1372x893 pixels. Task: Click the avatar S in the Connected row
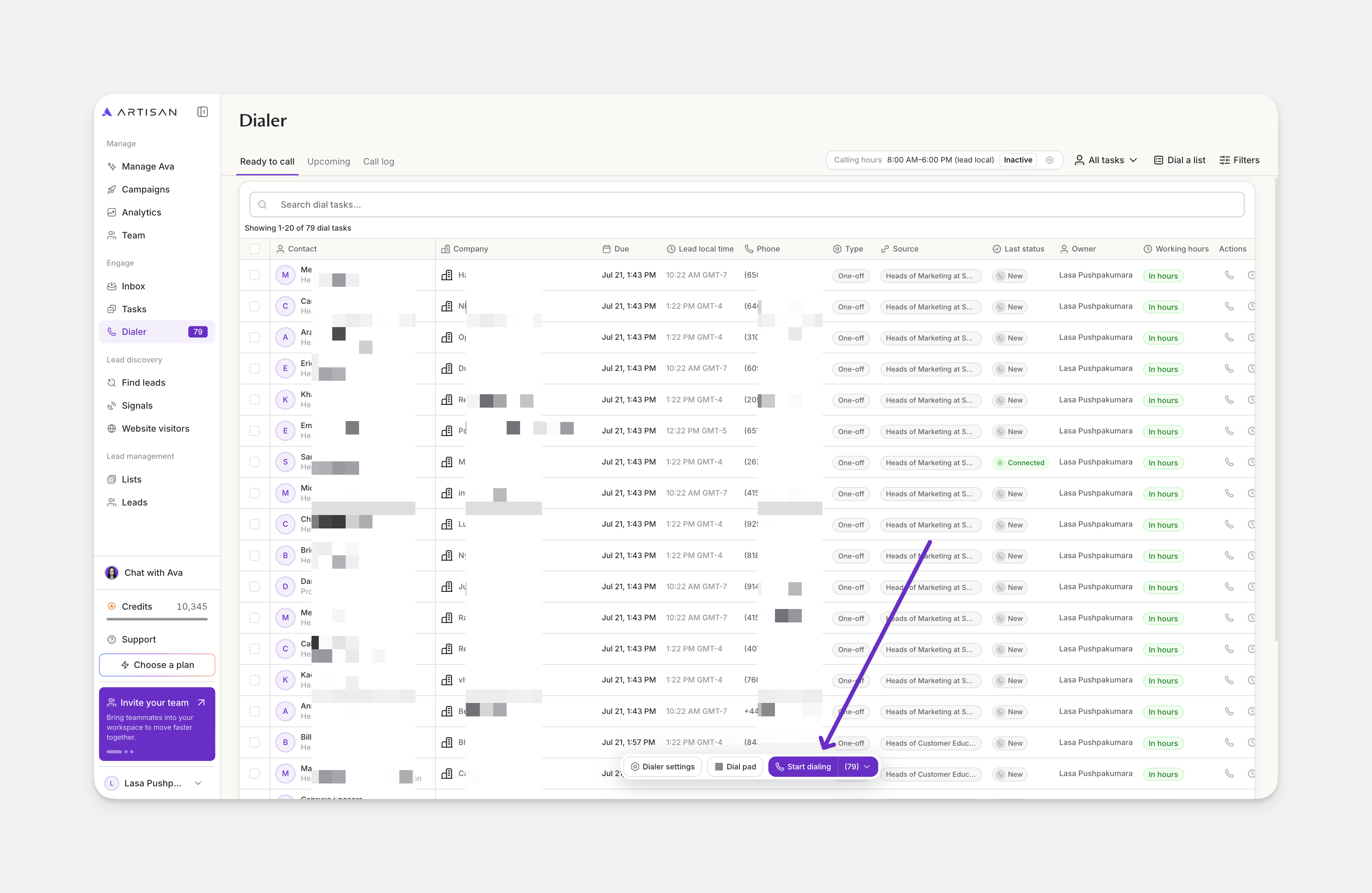point(285,462)
